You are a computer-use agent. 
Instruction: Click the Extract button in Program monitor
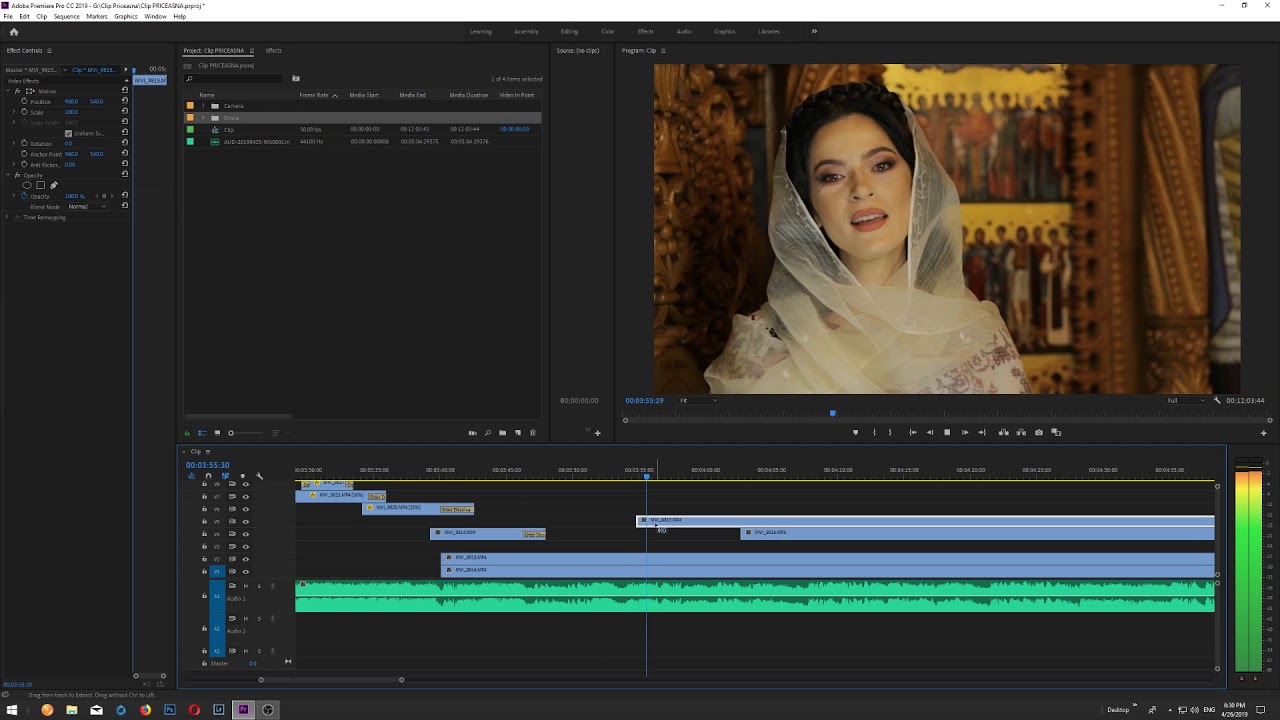click(x=1021, y=432)
